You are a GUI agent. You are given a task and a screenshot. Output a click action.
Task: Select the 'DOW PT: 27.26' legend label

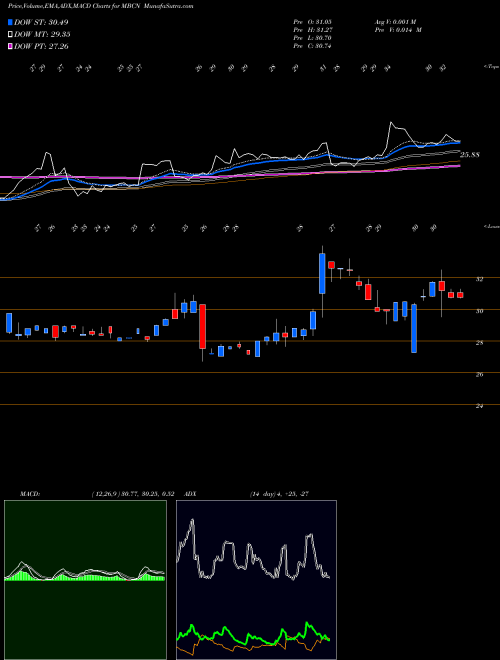coord(41,46)
